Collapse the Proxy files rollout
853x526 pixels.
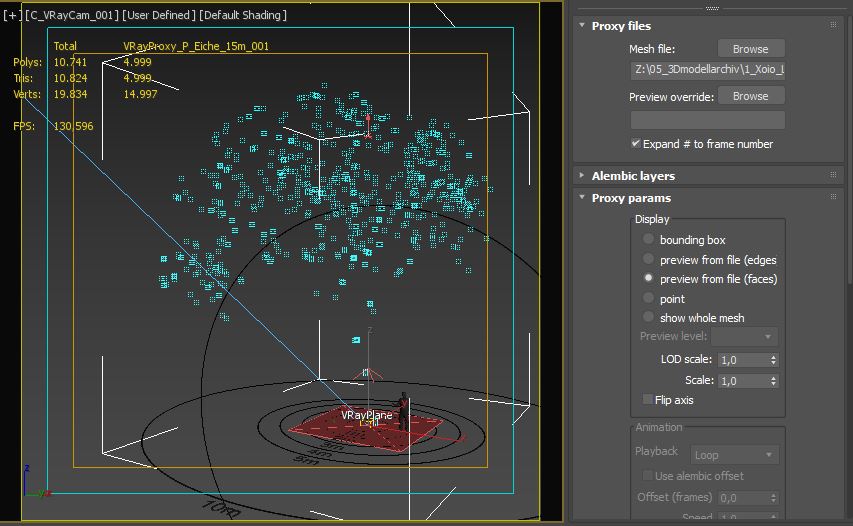point(582,26)
